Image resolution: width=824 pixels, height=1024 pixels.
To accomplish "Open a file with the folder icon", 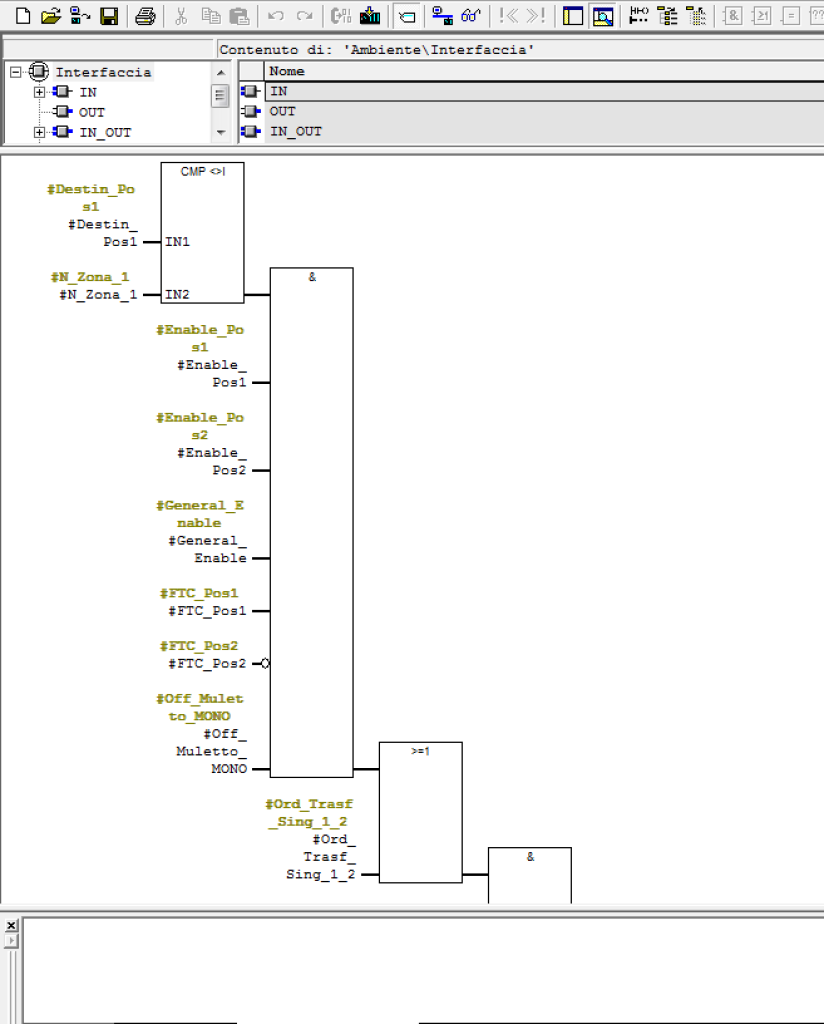I will (x=50, y=16).
